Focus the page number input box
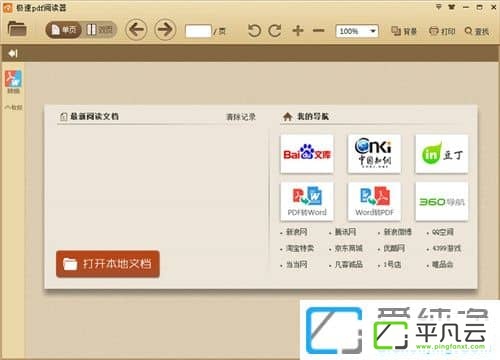Viewport: 500px width, 360px height. (198, 31)
